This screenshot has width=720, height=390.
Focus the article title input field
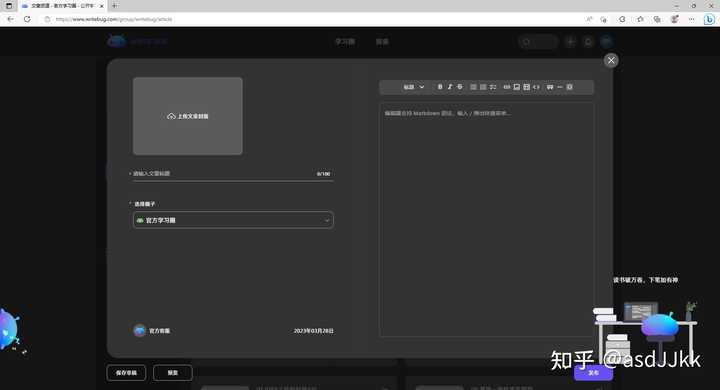233,174
